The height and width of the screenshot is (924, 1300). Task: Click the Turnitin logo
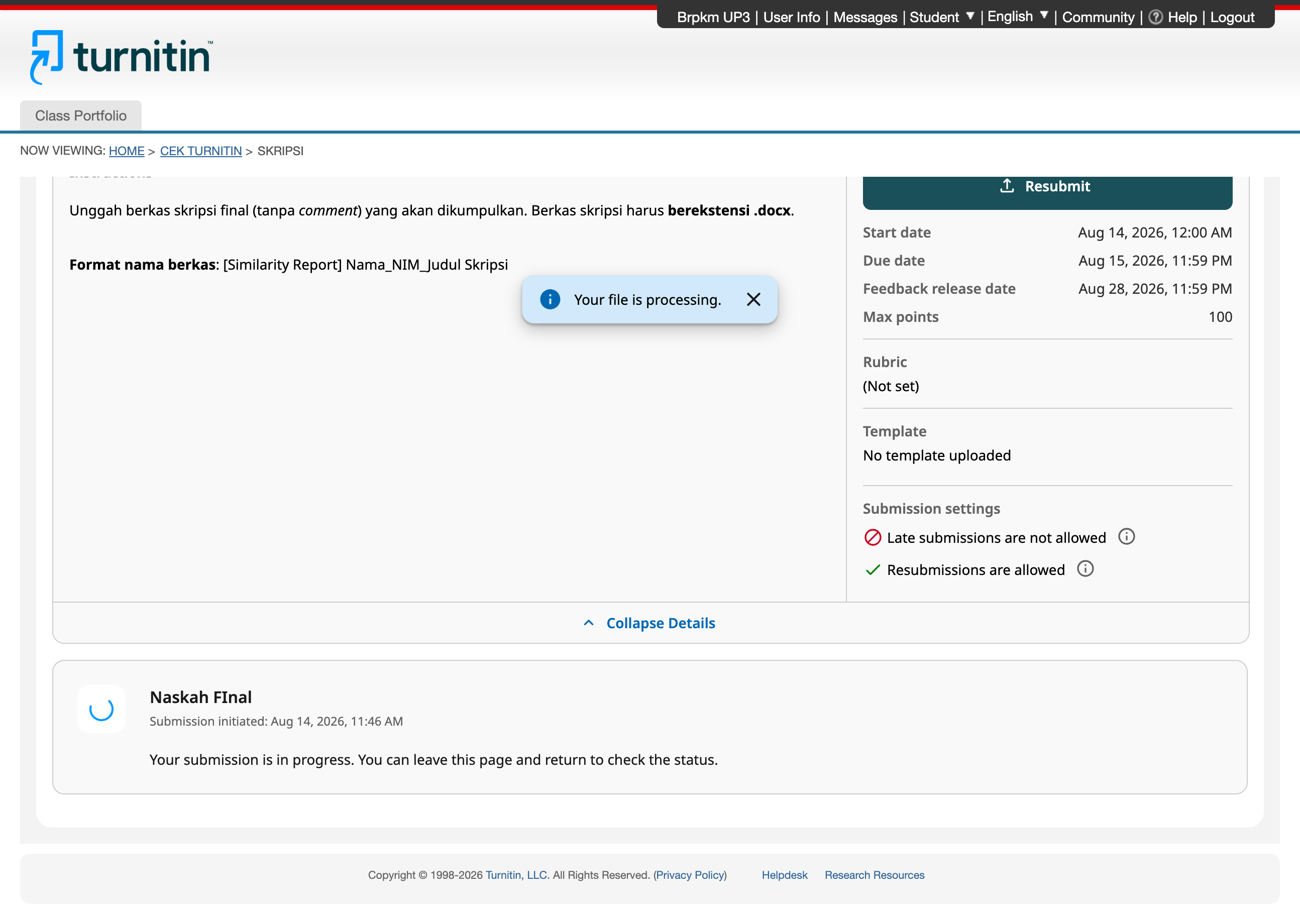click(121, 57)
